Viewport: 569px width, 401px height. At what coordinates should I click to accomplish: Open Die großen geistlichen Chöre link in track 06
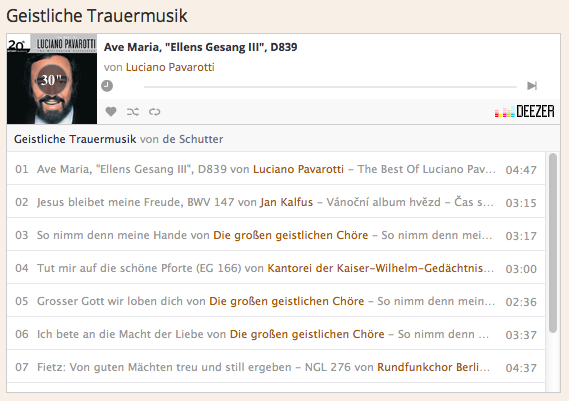pos(307,334)
